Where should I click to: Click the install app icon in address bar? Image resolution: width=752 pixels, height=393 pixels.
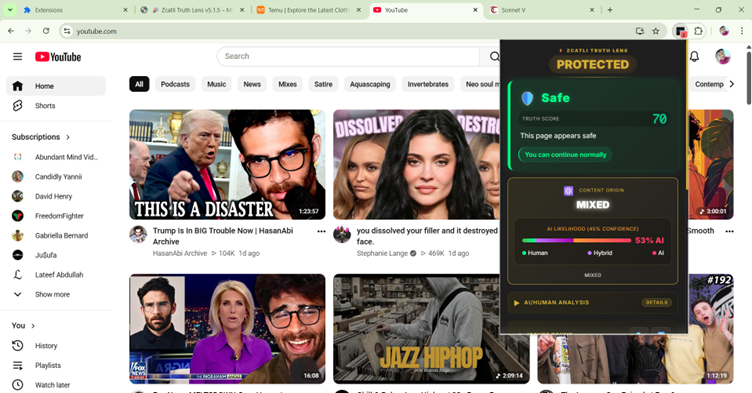tap(639, 31)
